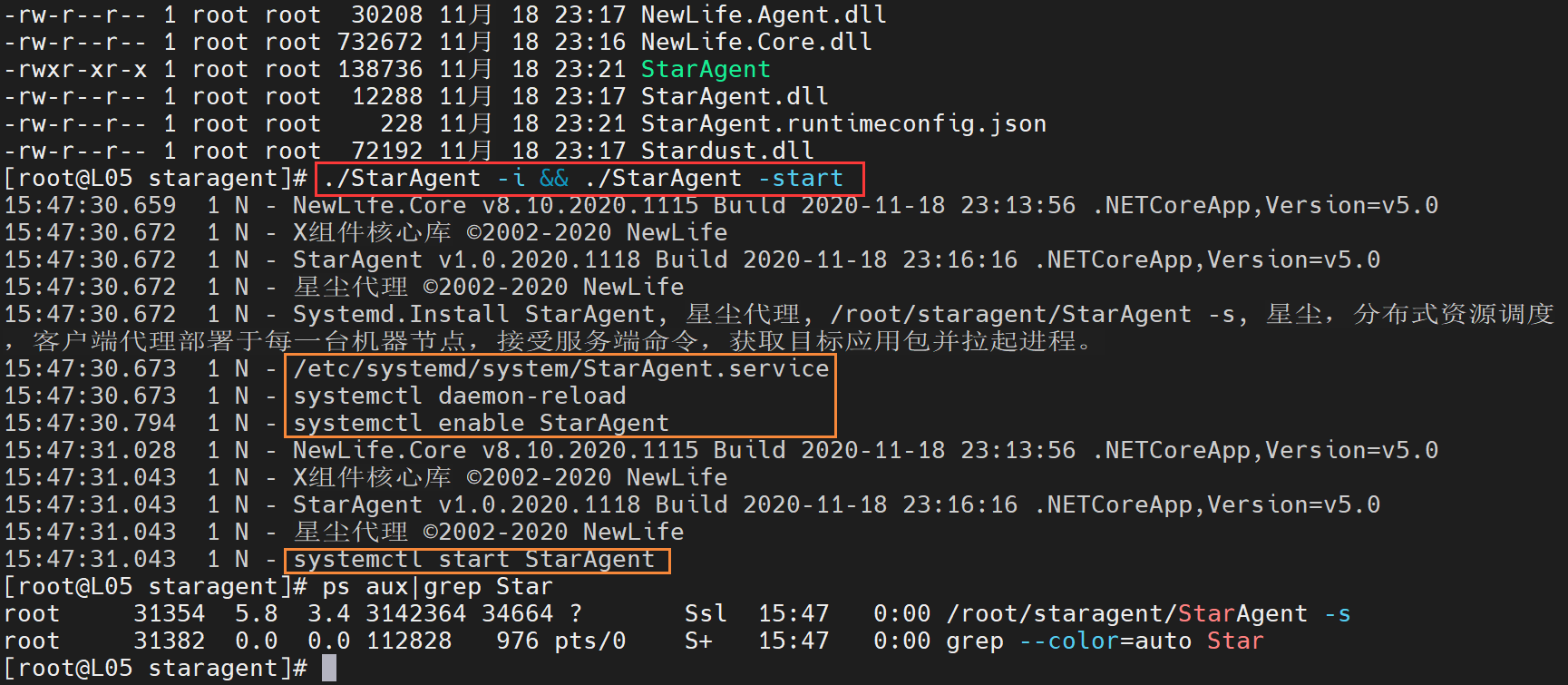Click the blinking cursor at the last prompt
1568x685 pixels.
tap(329, 668)
